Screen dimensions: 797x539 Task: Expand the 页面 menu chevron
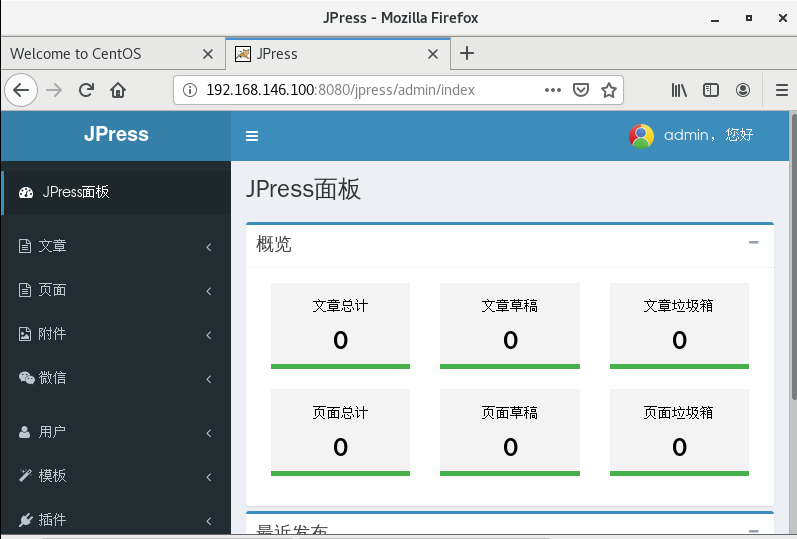click(x=209, y=291)
